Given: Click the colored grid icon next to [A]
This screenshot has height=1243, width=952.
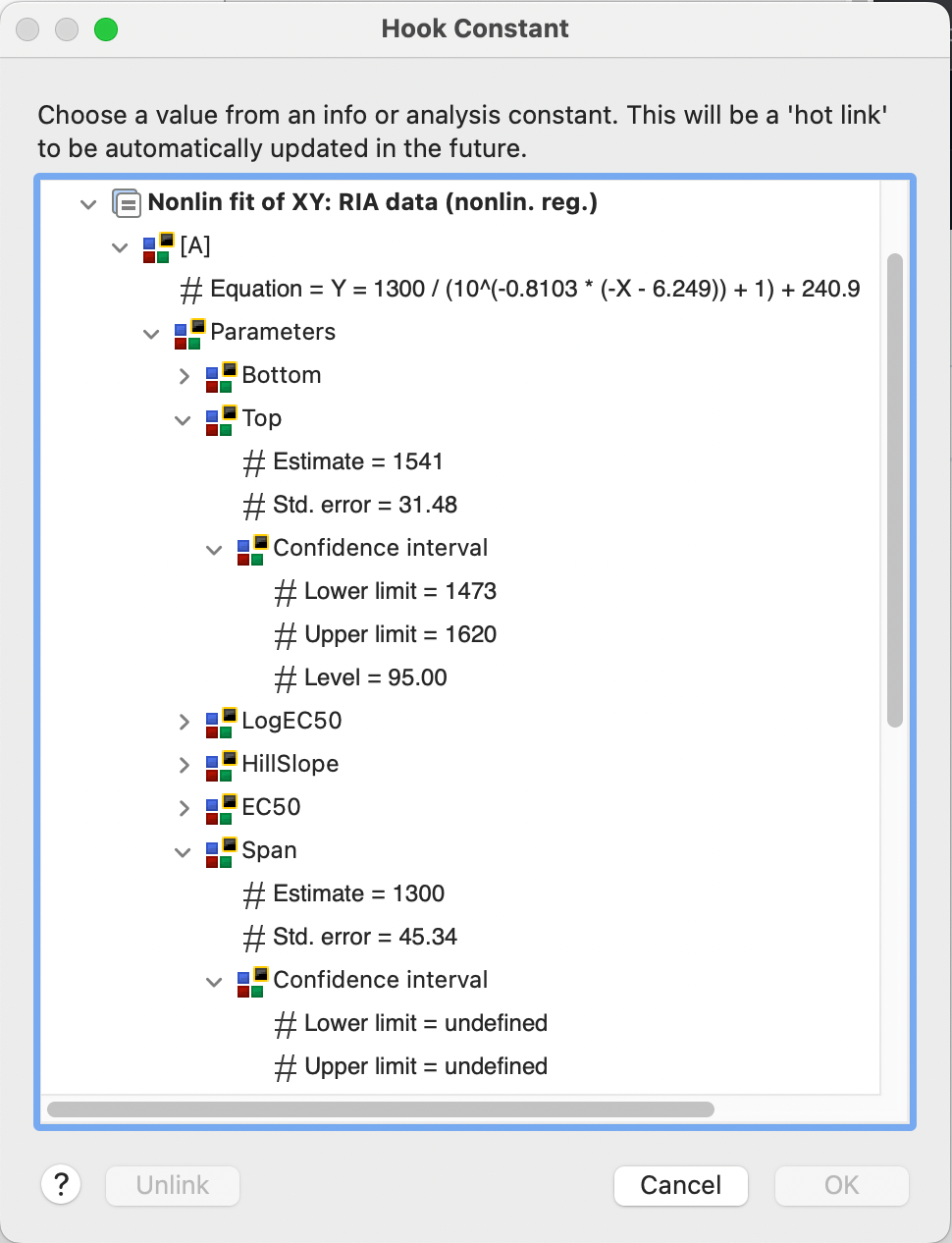Looking at the screenshot, I should coord(157,246).
